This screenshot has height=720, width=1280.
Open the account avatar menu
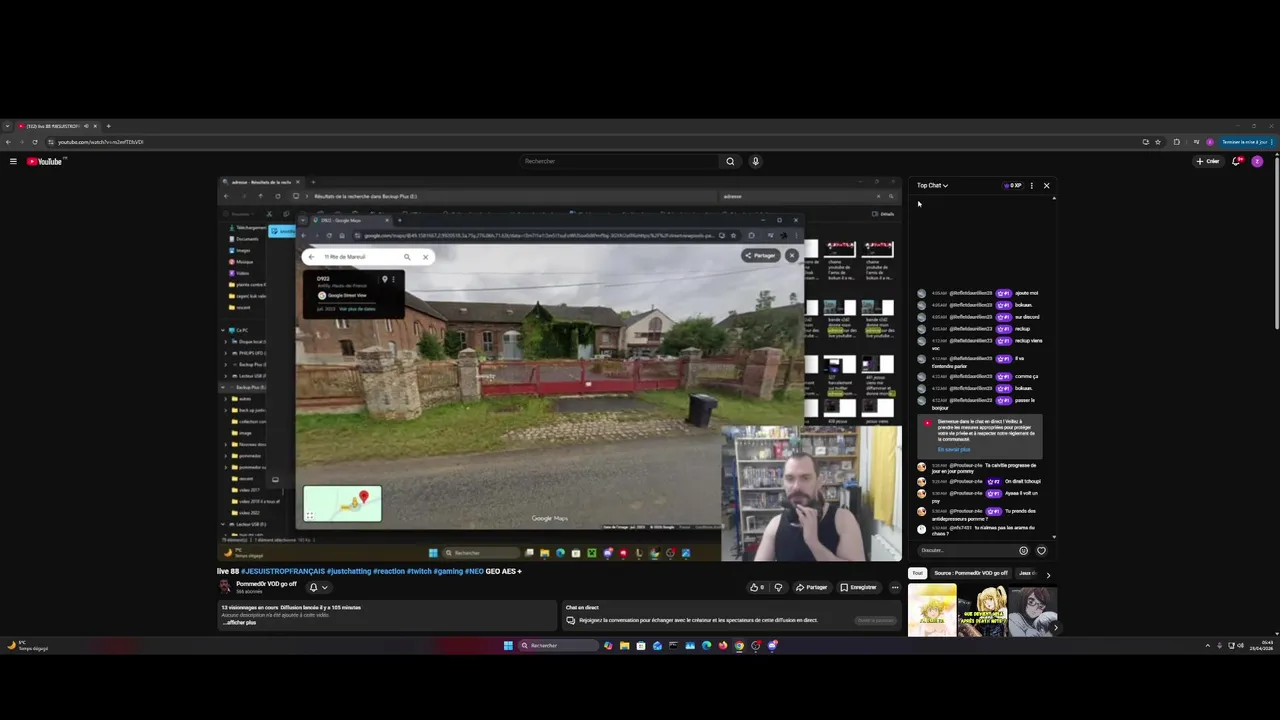pyautogui.click(x=1257, y=161)
